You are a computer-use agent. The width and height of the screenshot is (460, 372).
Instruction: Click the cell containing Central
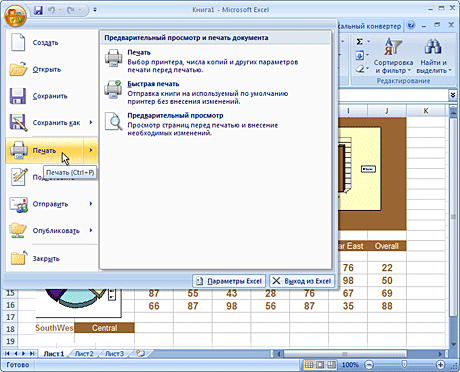tap(104, 328)
